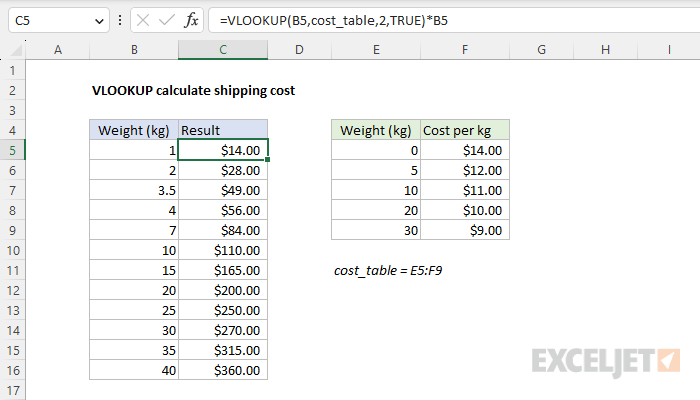The width and height of the screenshot is (700, 400).
Task: Click the Select All corner triangle
Action: click(17, 50)
